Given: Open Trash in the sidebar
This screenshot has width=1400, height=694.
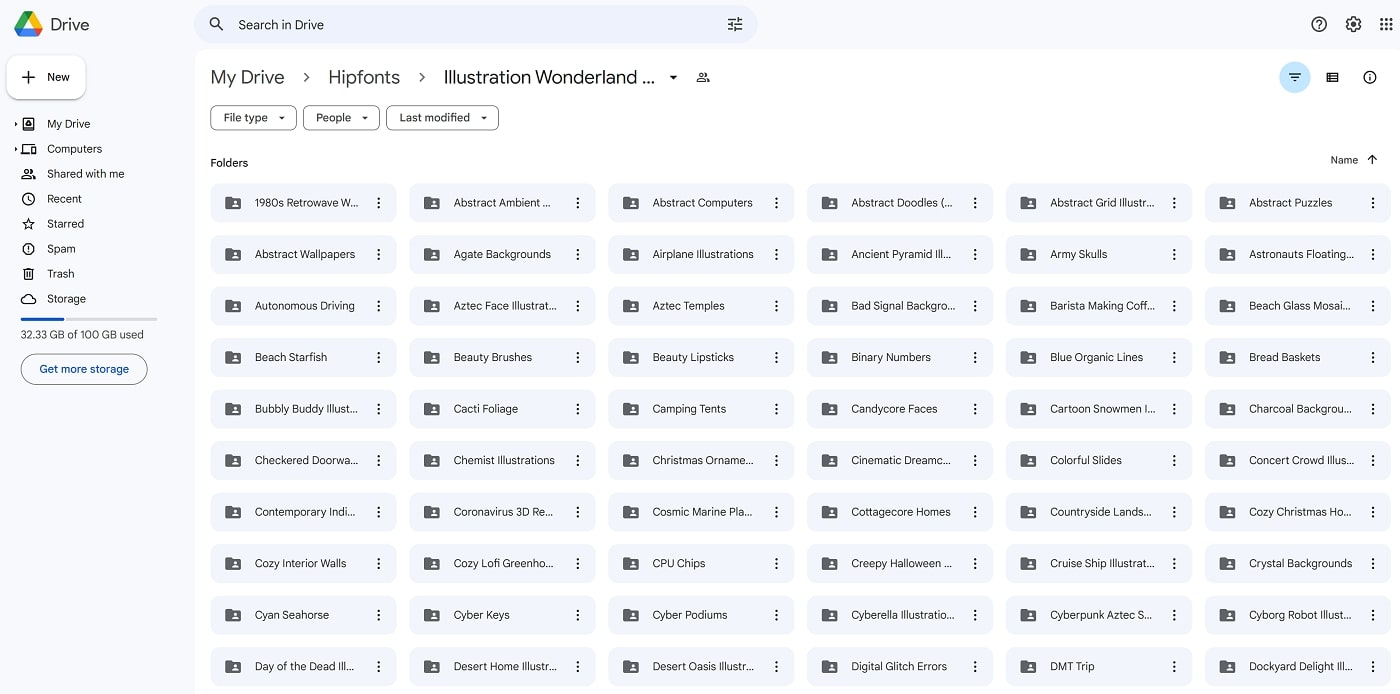Looking at the screenshot, I should (x=60, y=274).
